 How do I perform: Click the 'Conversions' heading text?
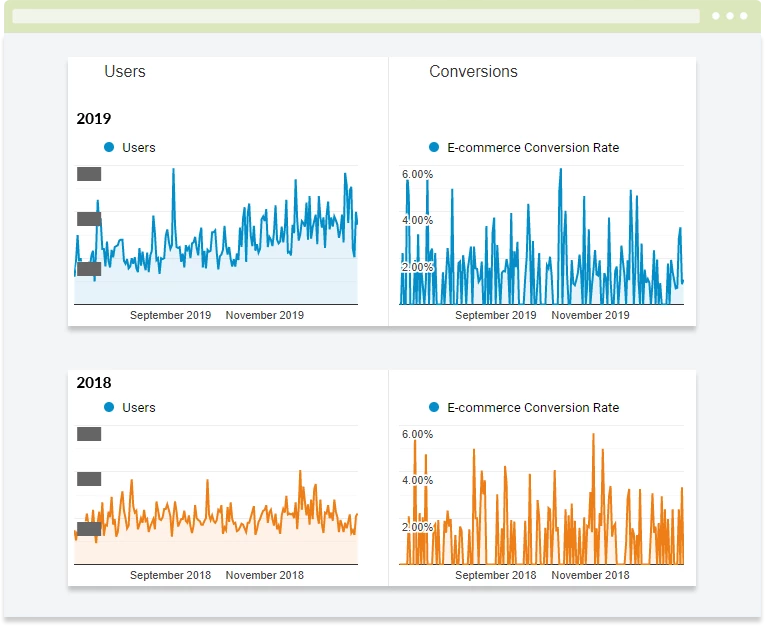[473, 72]
